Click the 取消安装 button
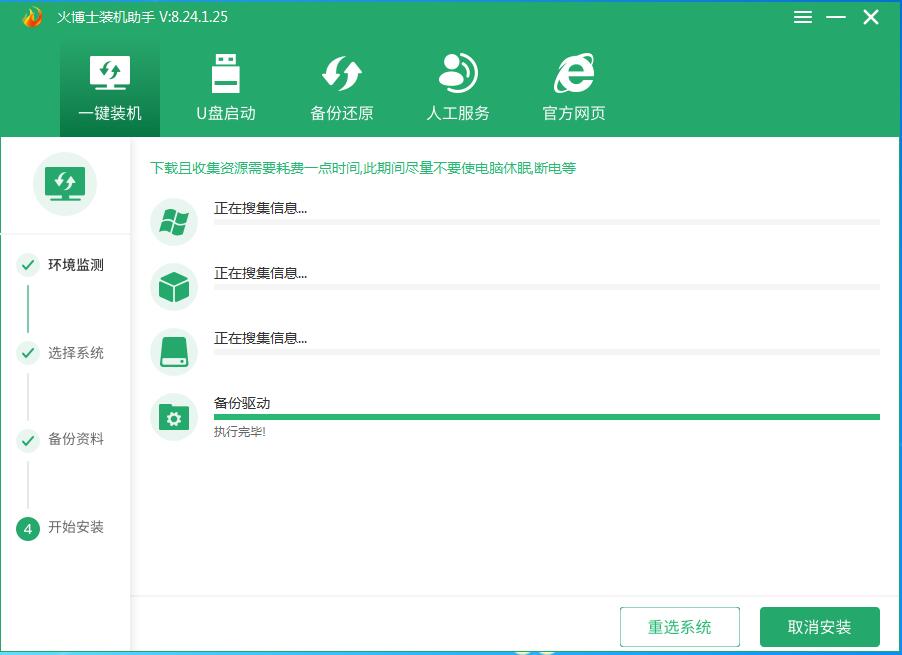Screen dimensions: 902x655 click(x=820, y=627)
